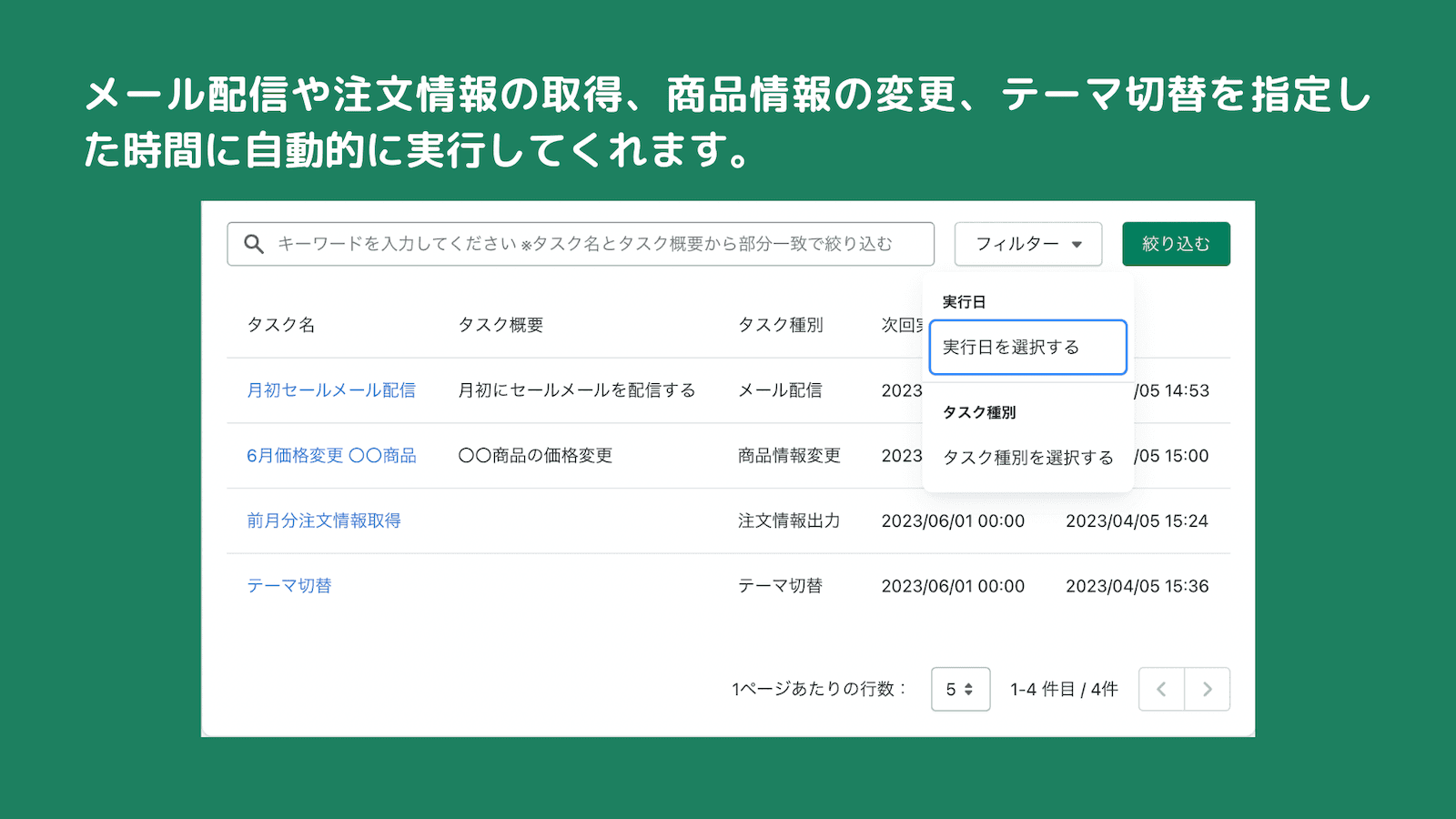
Task: Click the magnifying glass search icon
Action: point(253,244)
